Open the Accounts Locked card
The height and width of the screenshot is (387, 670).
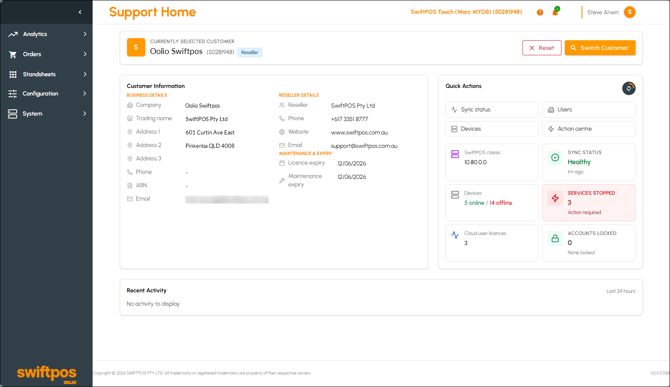coord(589,243)
